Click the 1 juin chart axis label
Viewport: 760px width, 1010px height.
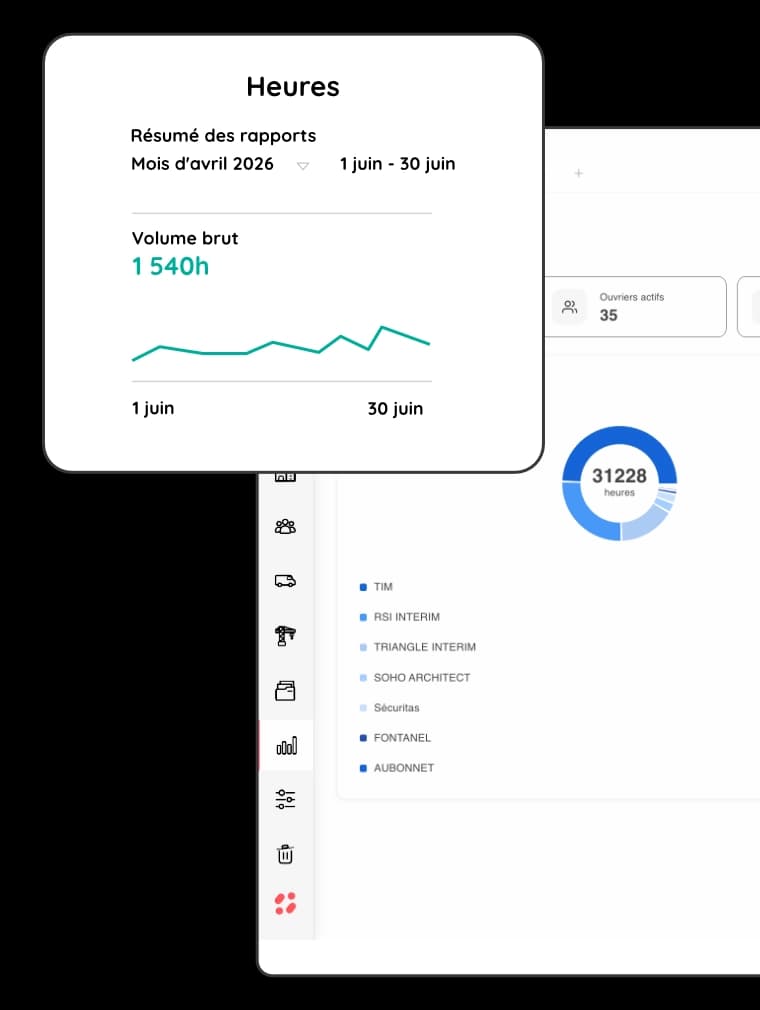tap(153, 408)
